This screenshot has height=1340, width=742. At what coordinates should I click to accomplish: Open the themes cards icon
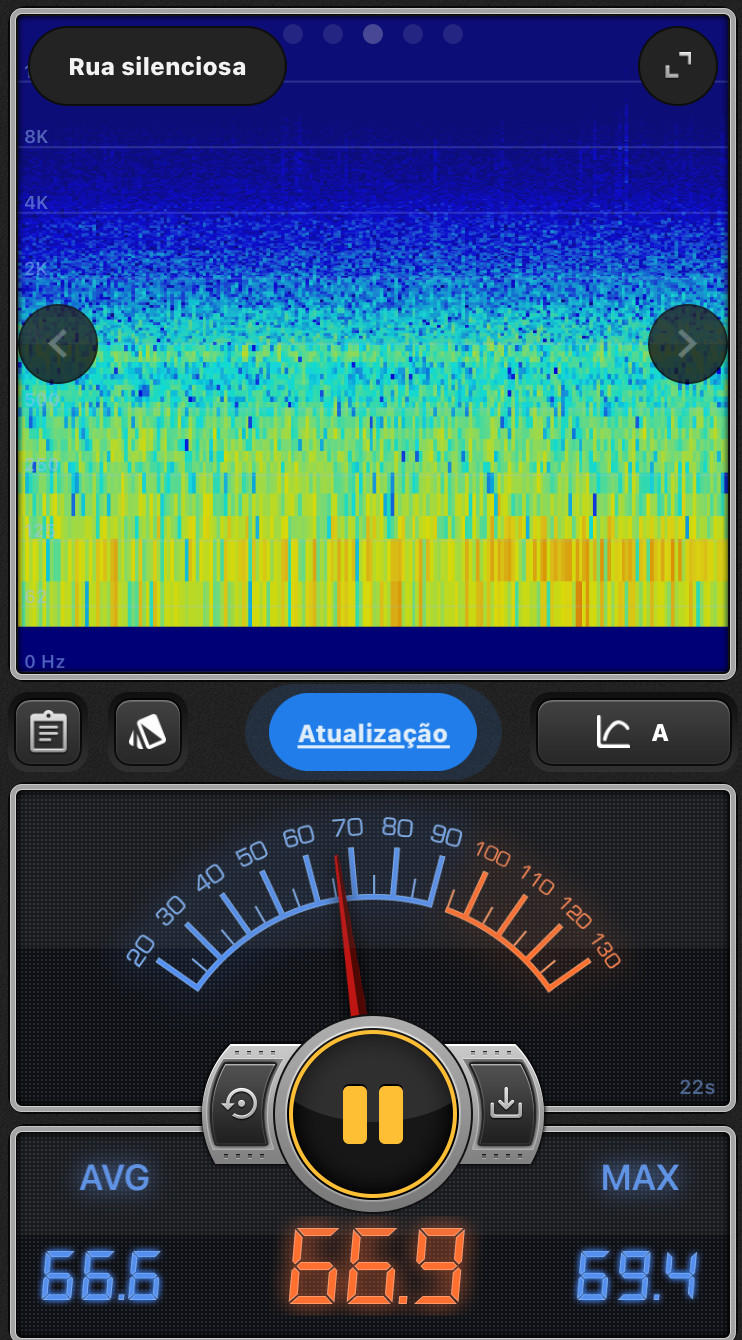[148, 732]
